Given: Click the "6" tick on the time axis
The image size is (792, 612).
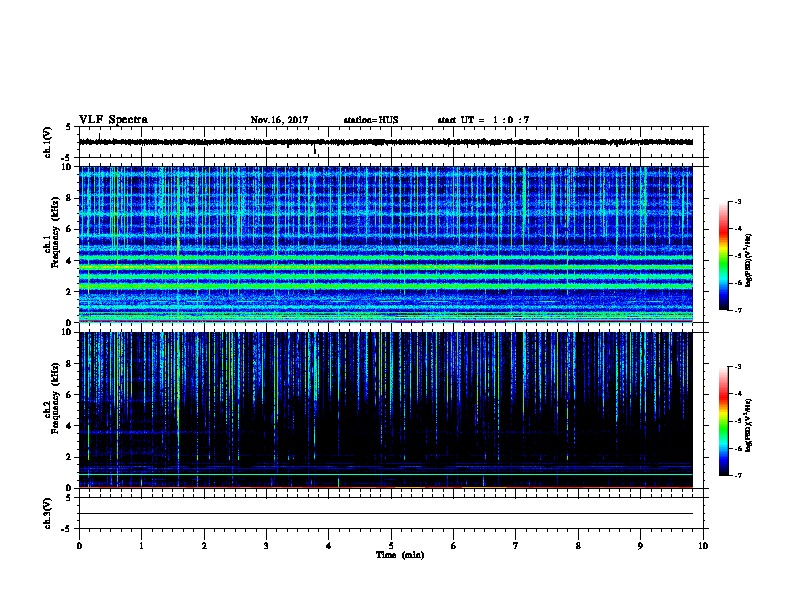Looking at the screenshot, I should tap(454, 546).
